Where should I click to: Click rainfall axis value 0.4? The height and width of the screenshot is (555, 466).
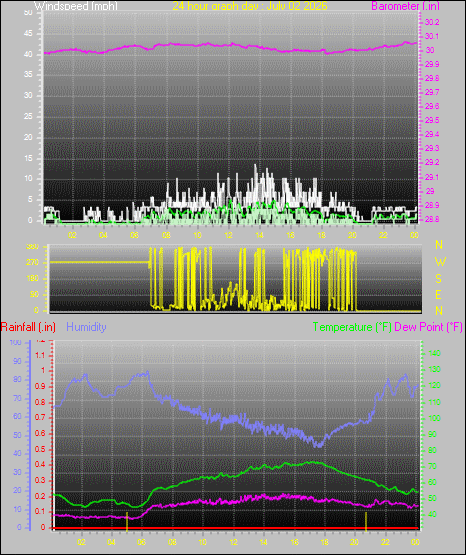40,465
